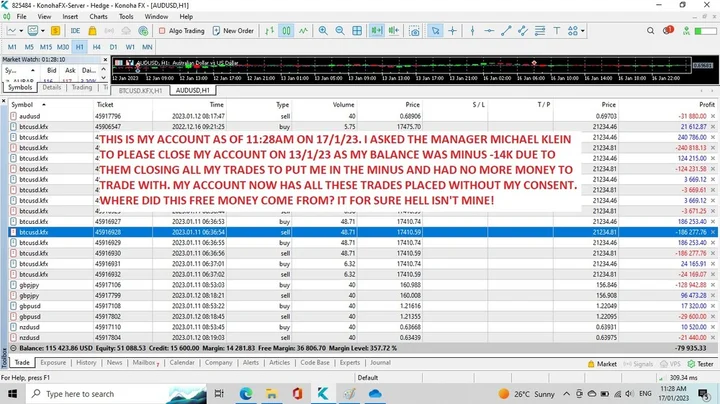The width and height of the screenshot is (720, 404).
Task: Take a chart screenshot with camera icon
Action: pos(414,31)
